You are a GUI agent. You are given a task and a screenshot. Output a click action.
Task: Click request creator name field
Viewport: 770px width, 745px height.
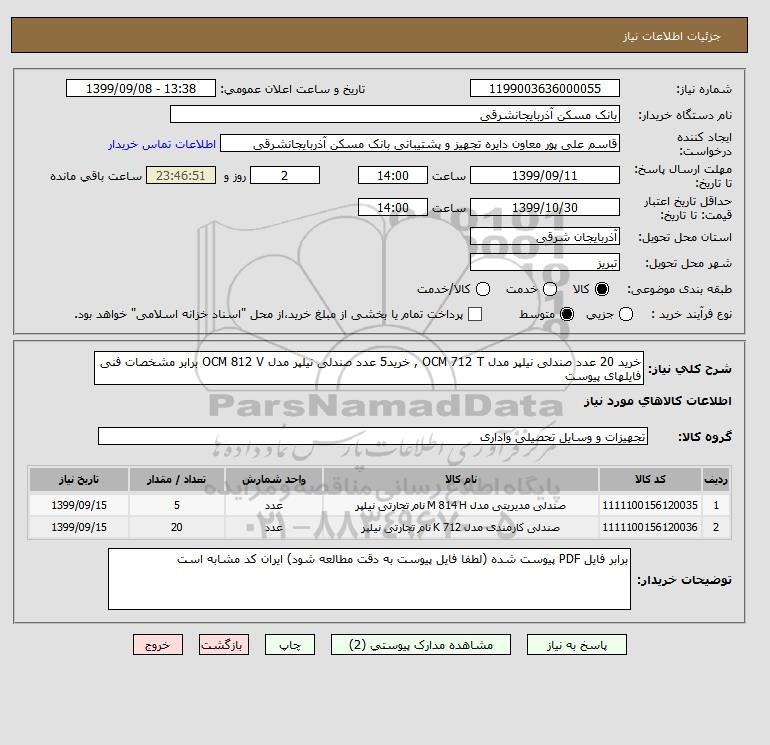(420, 144)
